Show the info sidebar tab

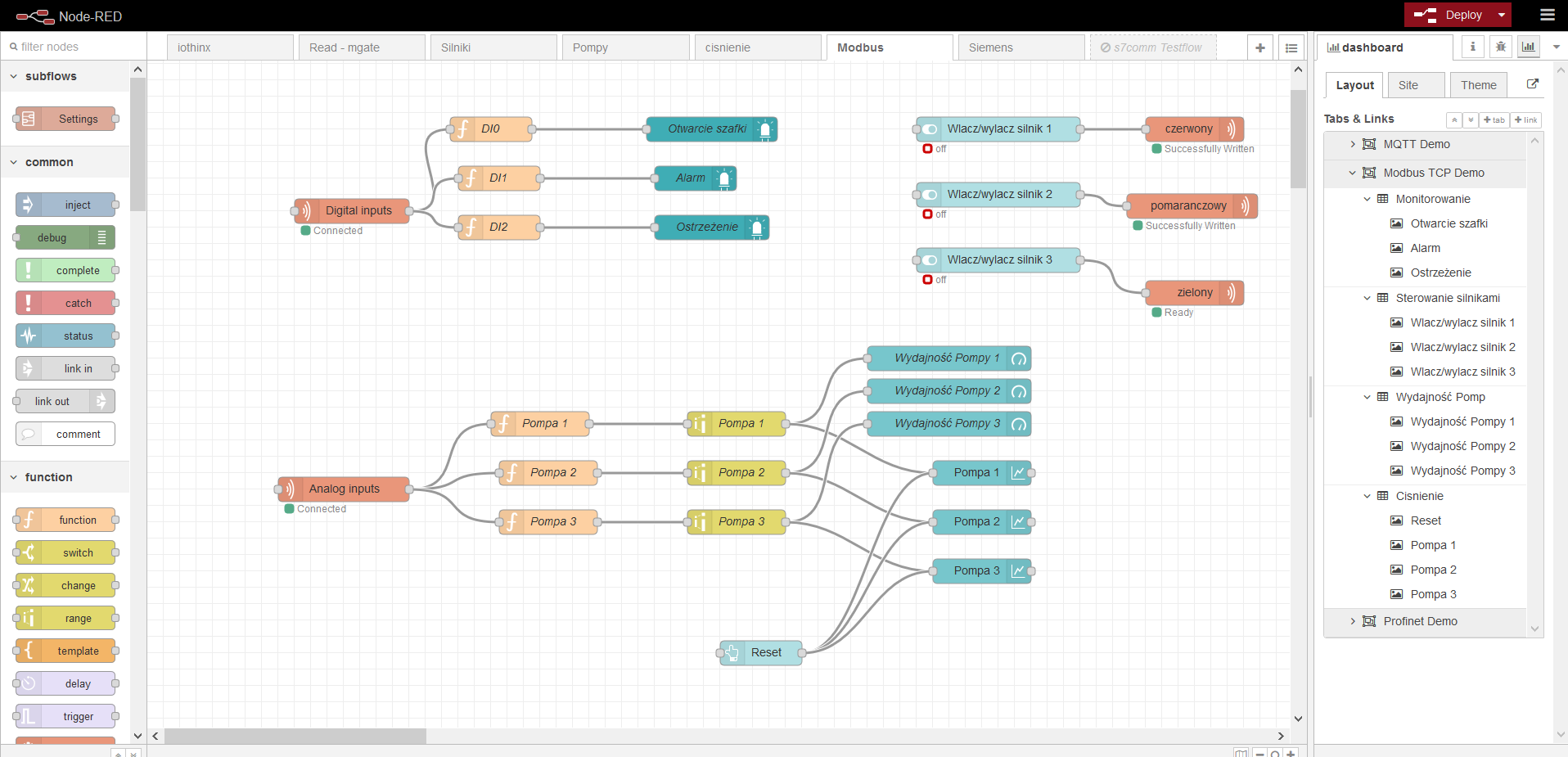1473,47
